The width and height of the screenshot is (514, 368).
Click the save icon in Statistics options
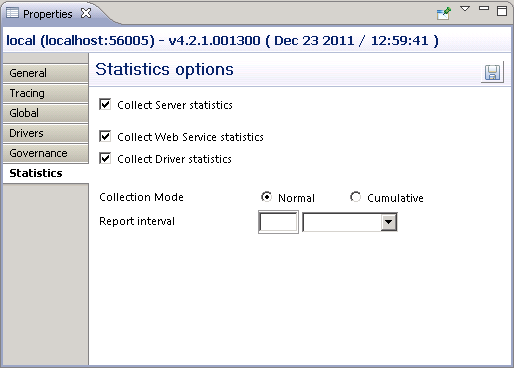point(492,72)
